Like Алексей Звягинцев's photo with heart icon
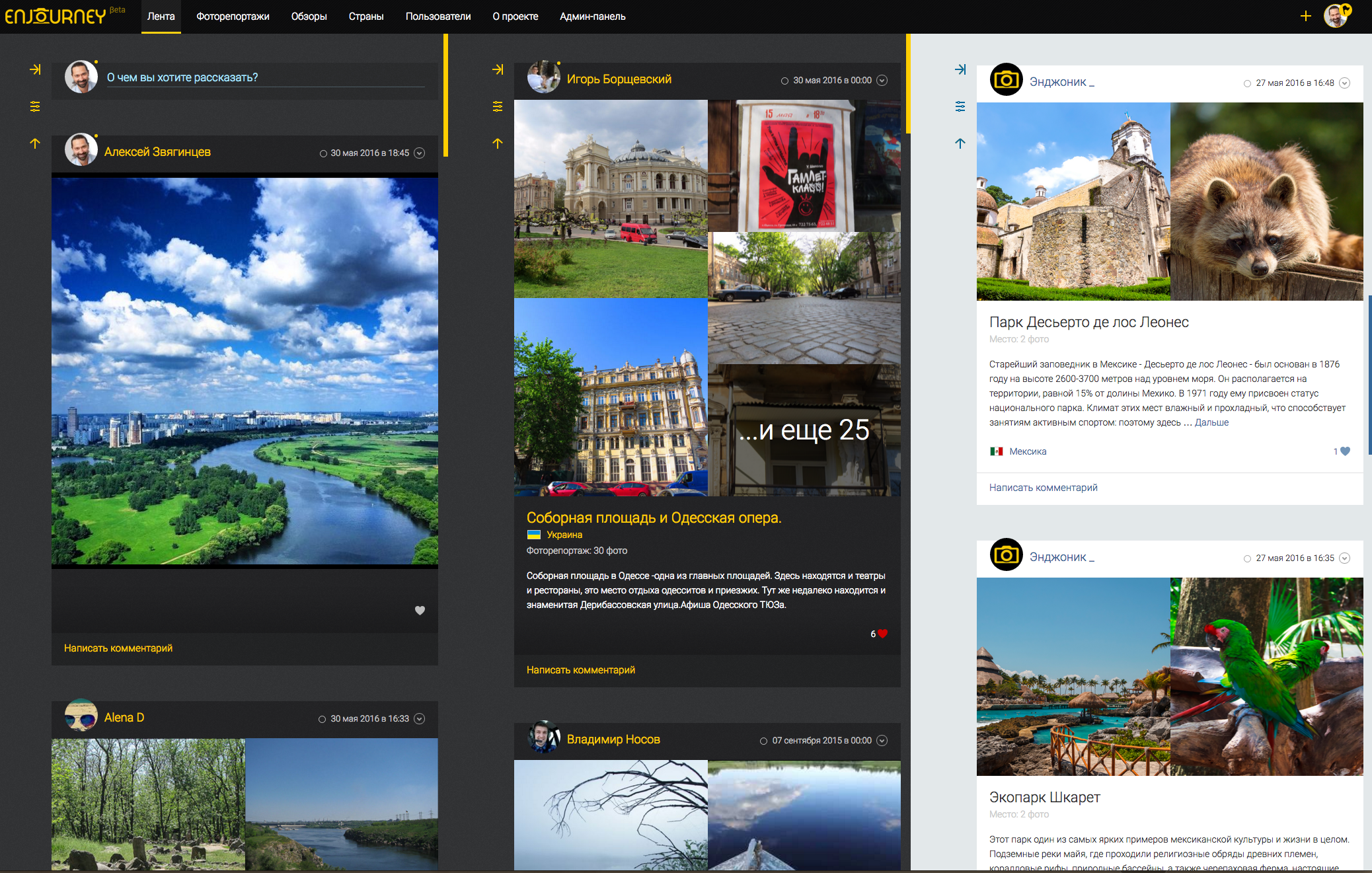This screenshot has width=1372, height=873. (420, 611)
